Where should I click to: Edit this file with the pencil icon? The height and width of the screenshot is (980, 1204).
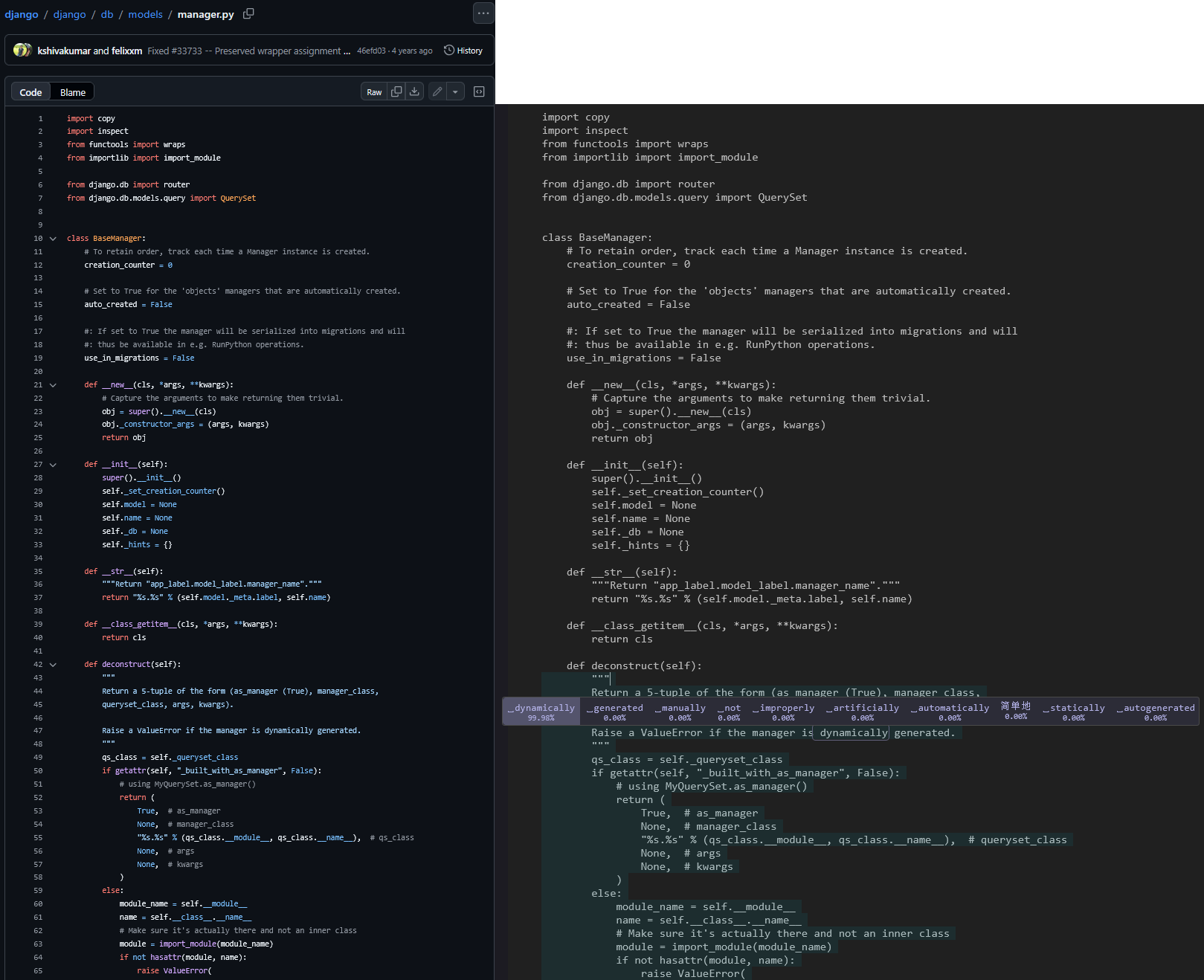[x=437, y=91]
